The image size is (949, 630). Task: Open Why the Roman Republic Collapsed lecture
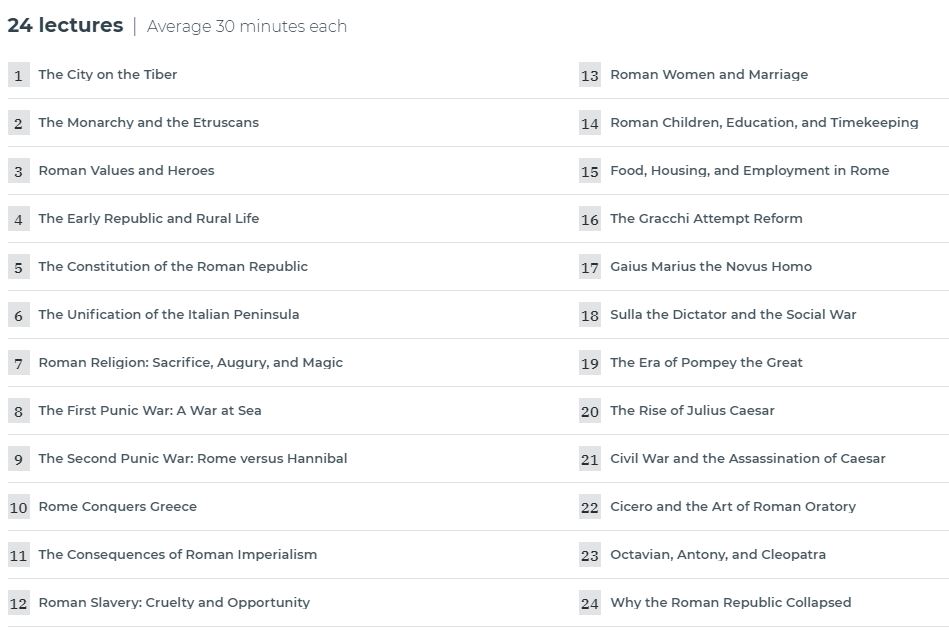coord(731,603)
